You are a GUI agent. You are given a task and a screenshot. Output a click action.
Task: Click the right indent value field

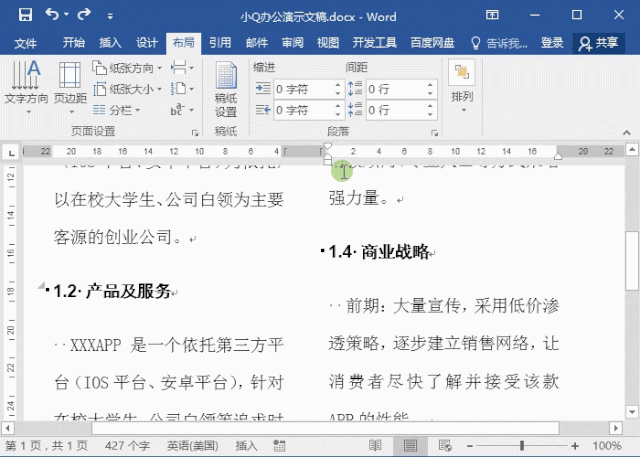point(303,110)
